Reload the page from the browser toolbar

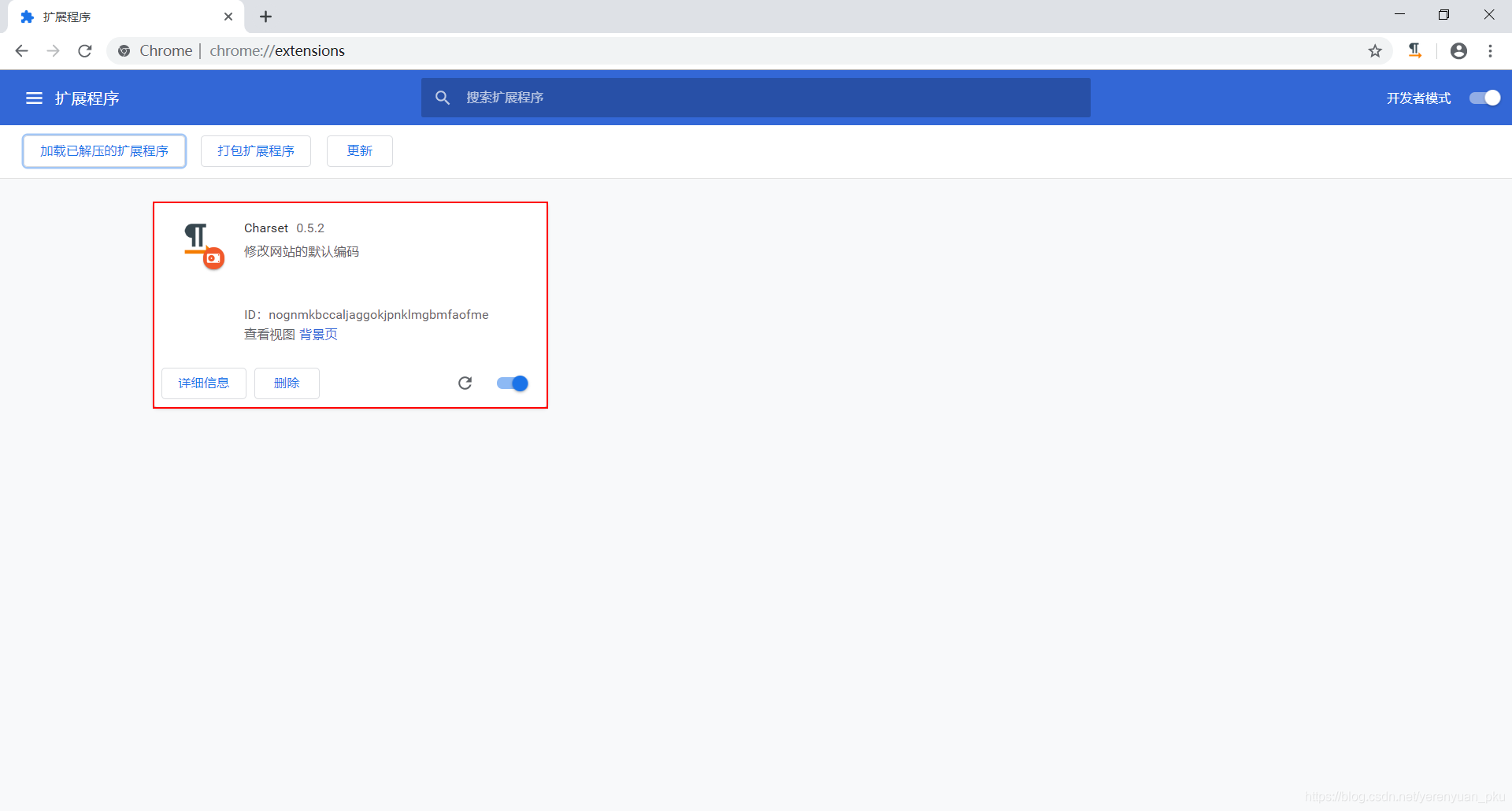point(85,51)
